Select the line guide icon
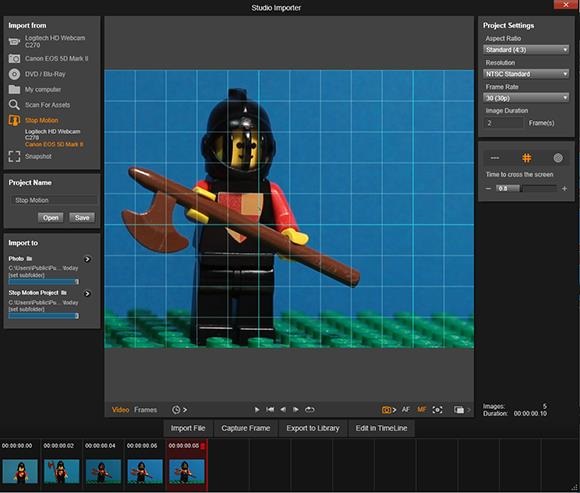This screenshot has width=580, height=493. [495, 158]
